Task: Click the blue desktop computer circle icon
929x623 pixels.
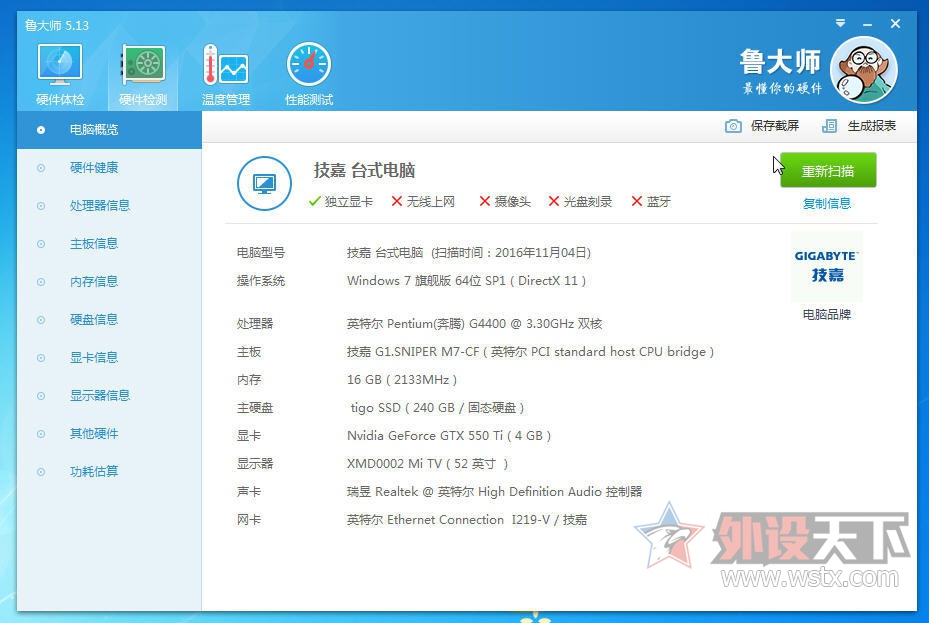Action: coord(264,184)
